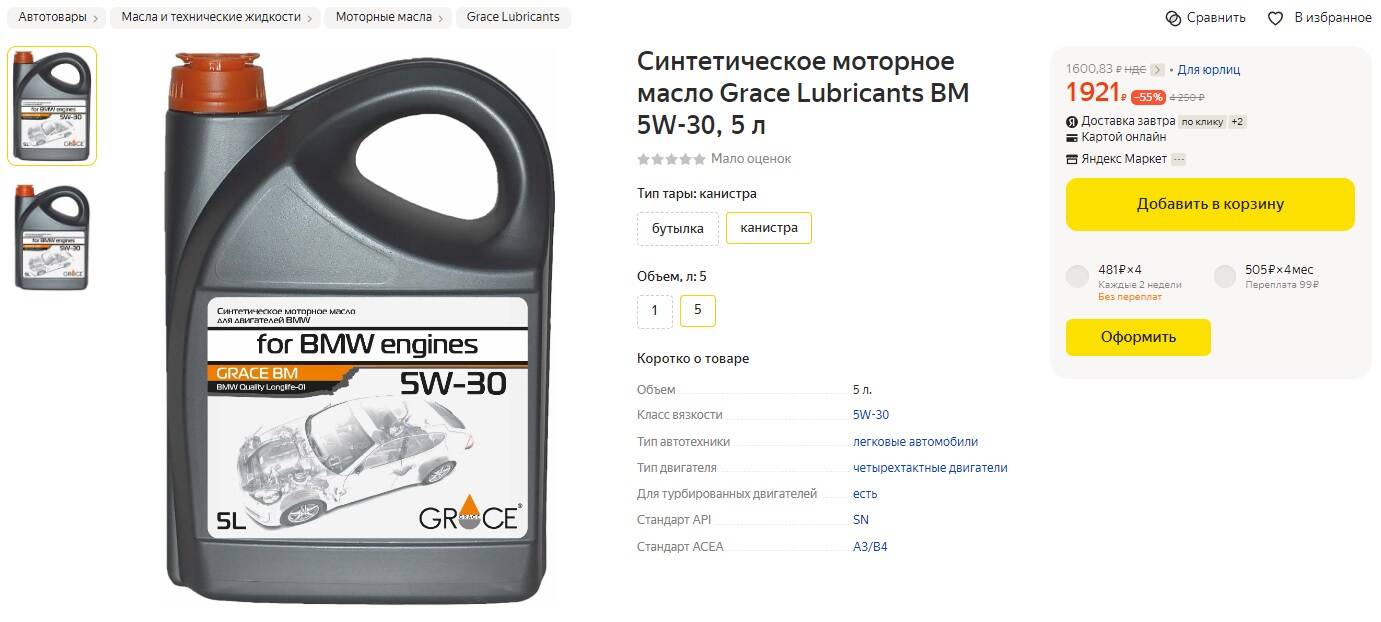Open the Для юрлиц link
The width and height of the screenshot is (1381, 622).
click(1208, 70)
